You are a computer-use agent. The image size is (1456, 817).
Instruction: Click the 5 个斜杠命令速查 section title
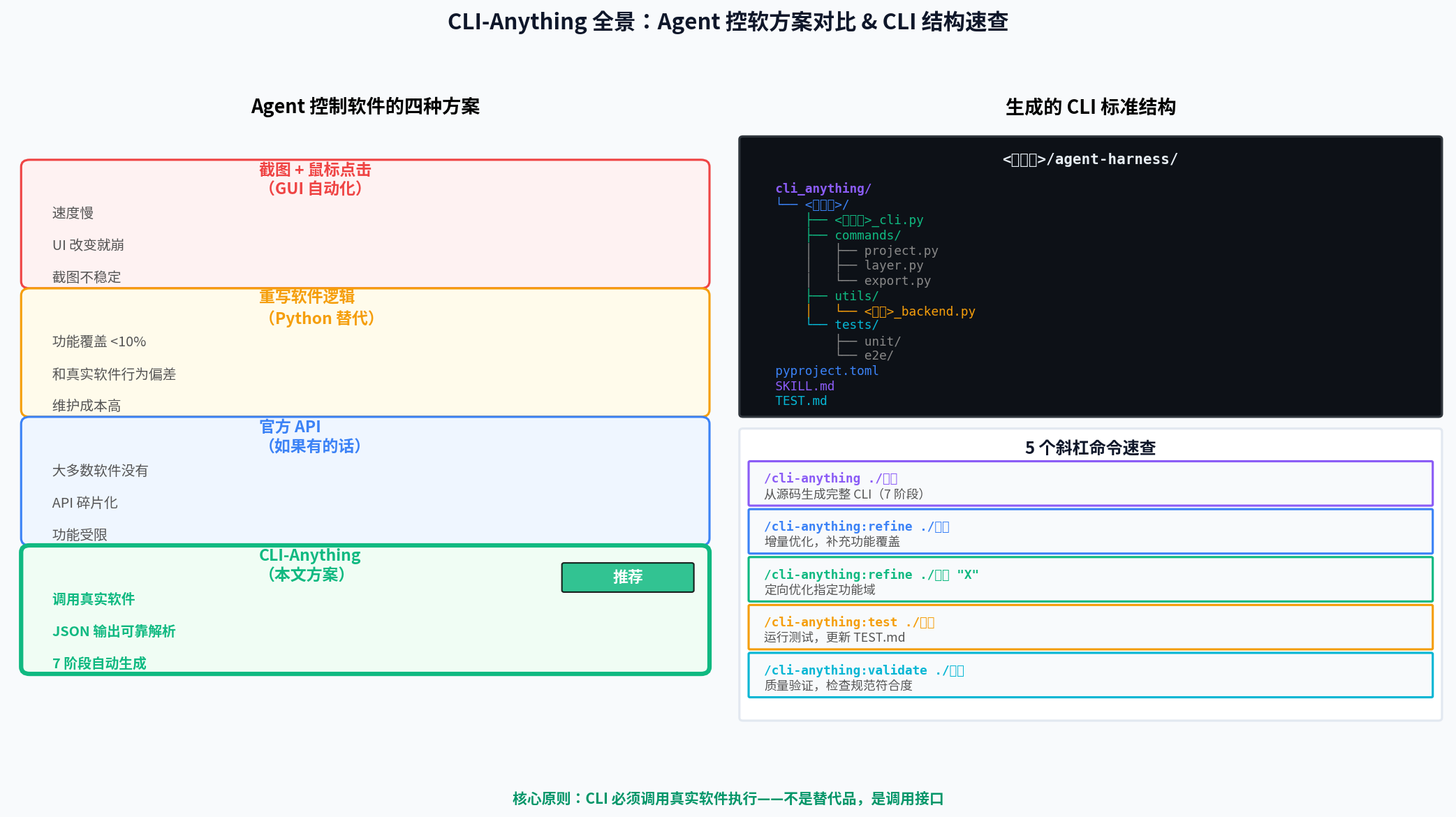click(1089, 448)
